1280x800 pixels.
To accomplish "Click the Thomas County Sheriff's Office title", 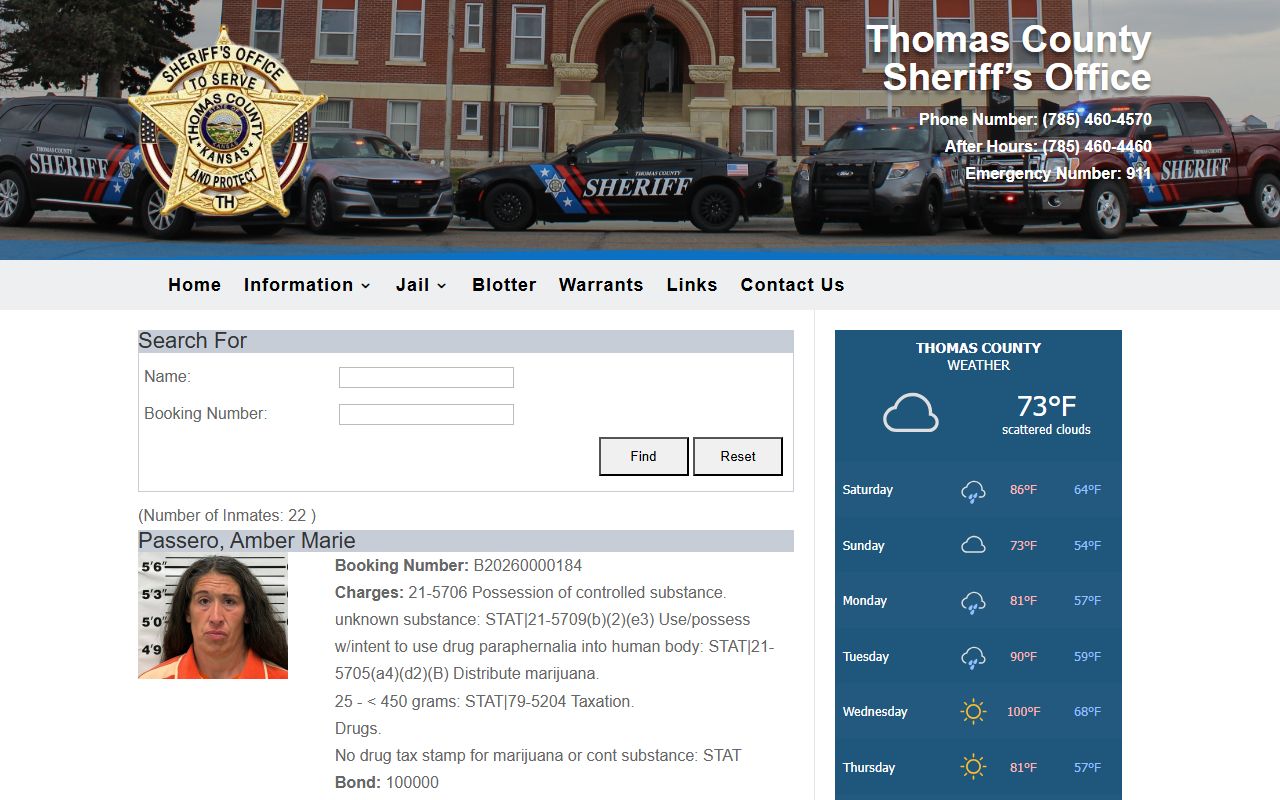I will 1010,58.
